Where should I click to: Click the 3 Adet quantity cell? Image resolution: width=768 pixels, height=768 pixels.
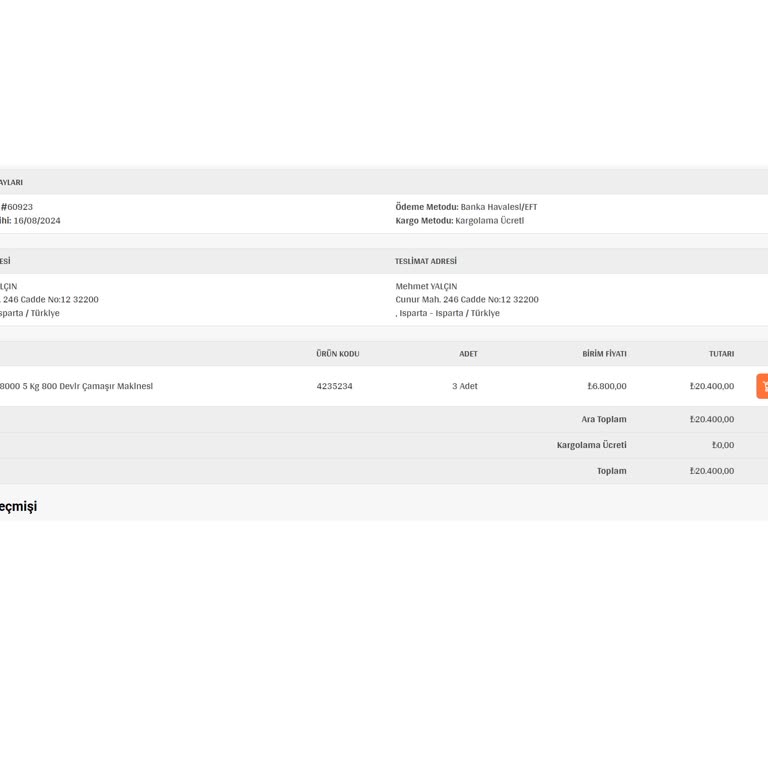point(464,386)
